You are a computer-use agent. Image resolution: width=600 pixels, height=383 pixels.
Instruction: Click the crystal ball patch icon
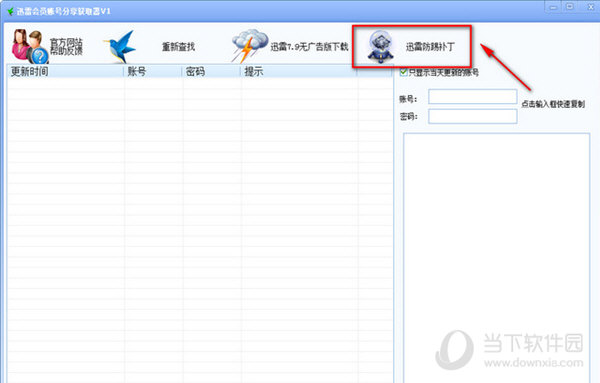380,47
